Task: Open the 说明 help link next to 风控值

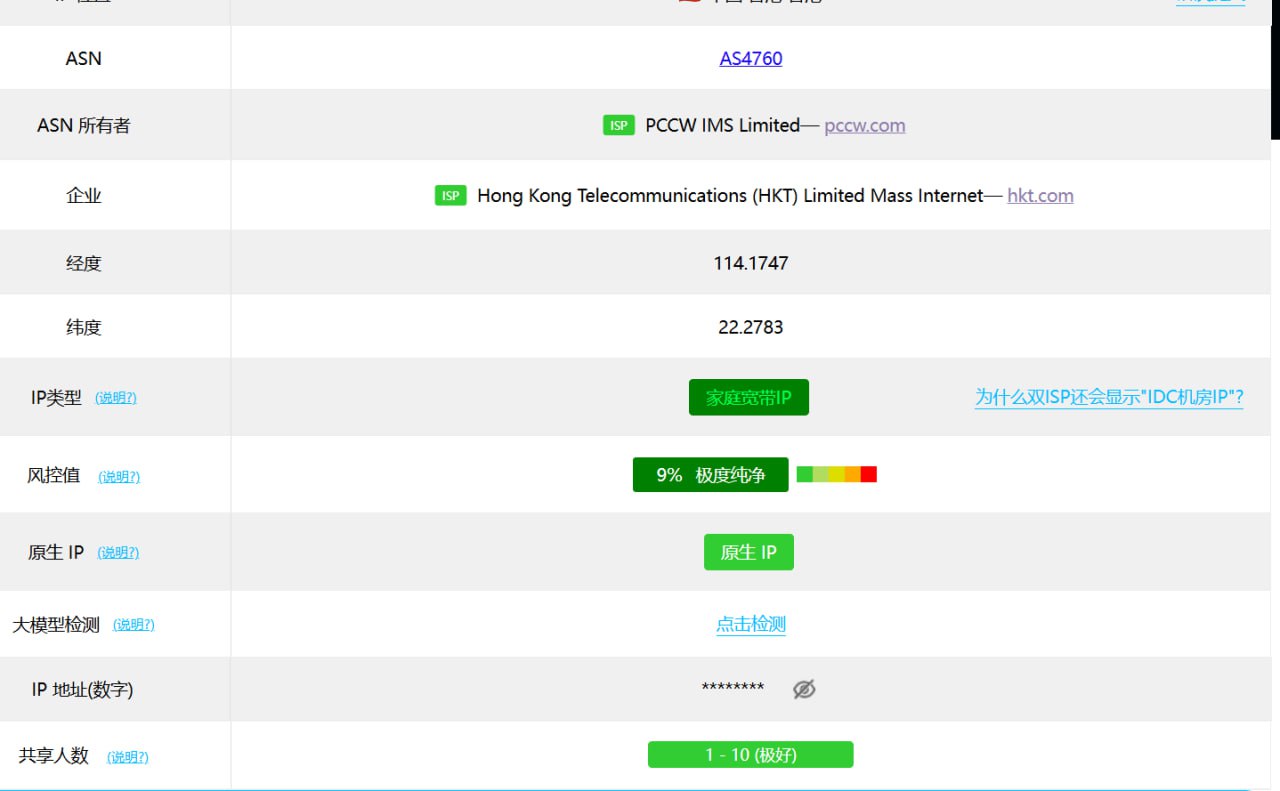Action: coord(119,476)
